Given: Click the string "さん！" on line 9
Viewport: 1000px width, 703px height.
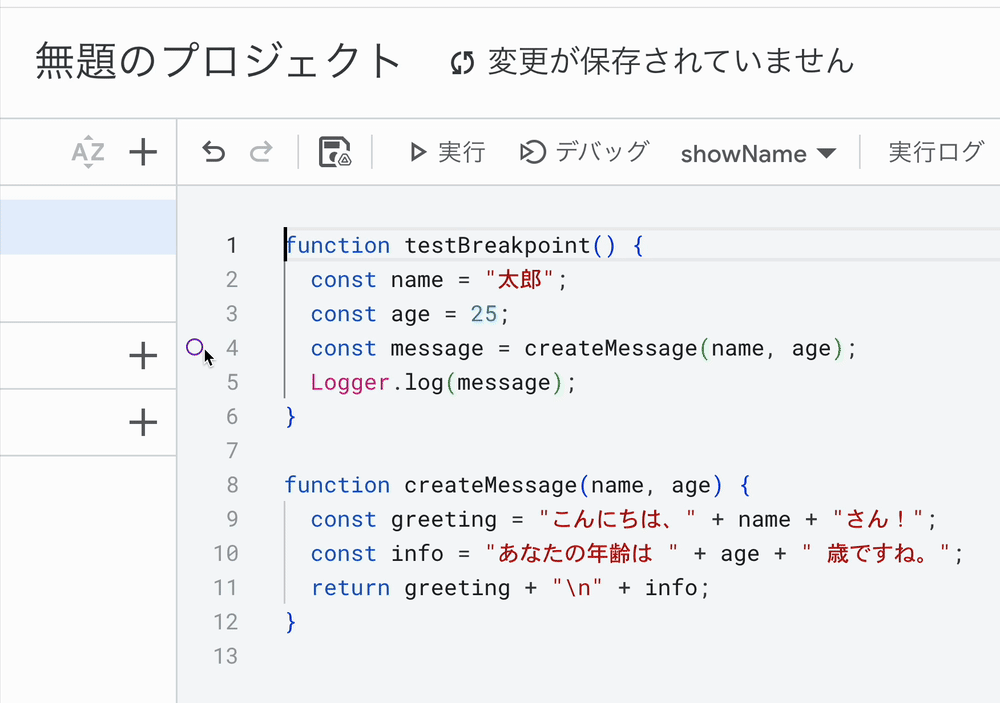Looking at the screenshot, I should tap(879, 520).
